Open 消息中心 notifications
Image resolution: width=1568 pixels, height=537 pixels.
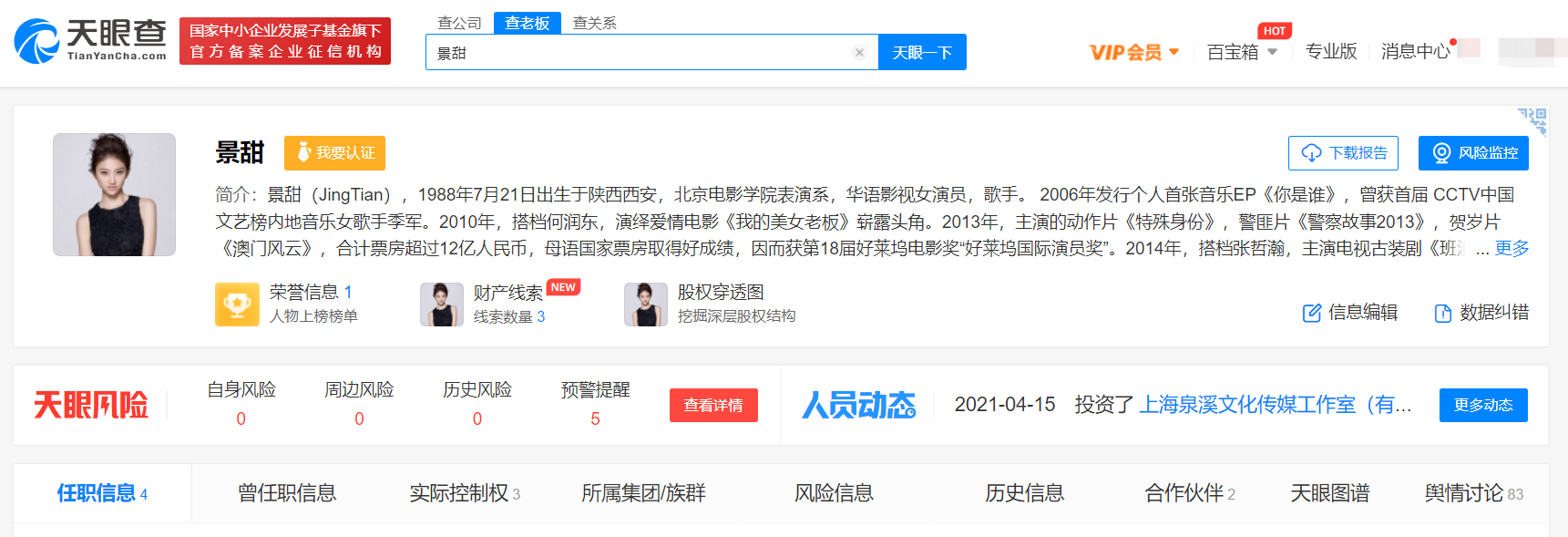click(1416, 52)
